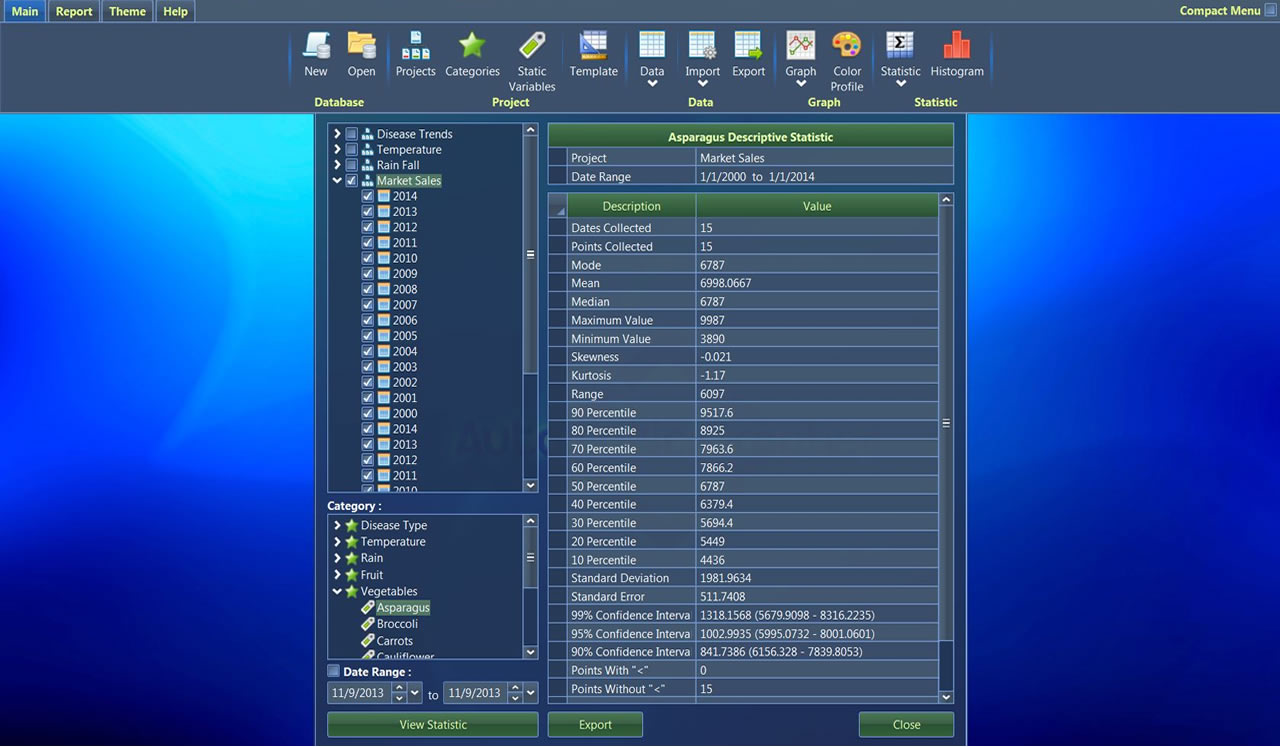Click the category list scrollbar thumb
This screenshot has width=1280, height=747.
point(530,558)
